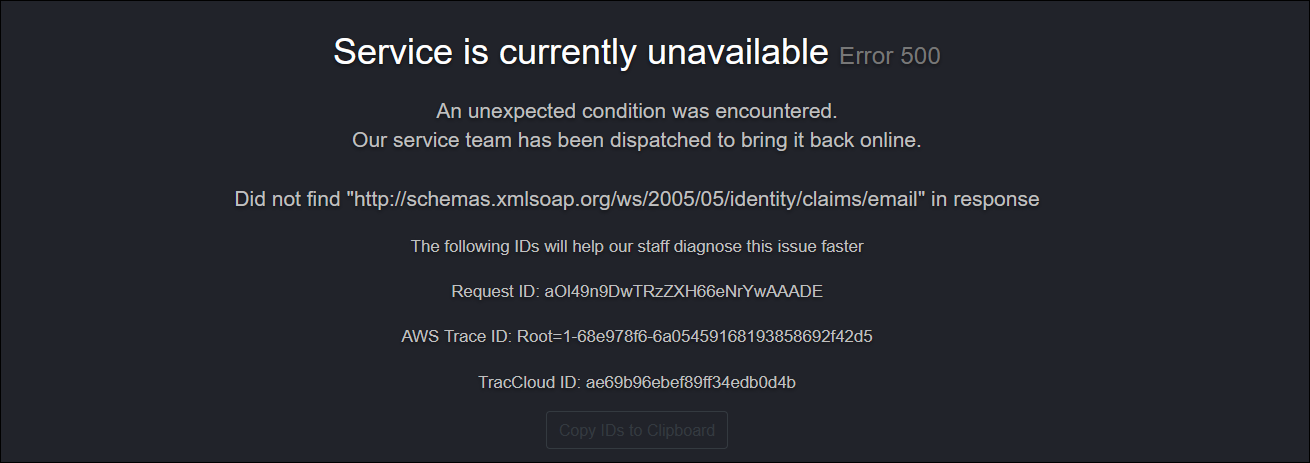This screenshot has height=463, width=1310.
Task: Click the Copy IDs to Clipboard button
Action: click(x=637, y=430)
